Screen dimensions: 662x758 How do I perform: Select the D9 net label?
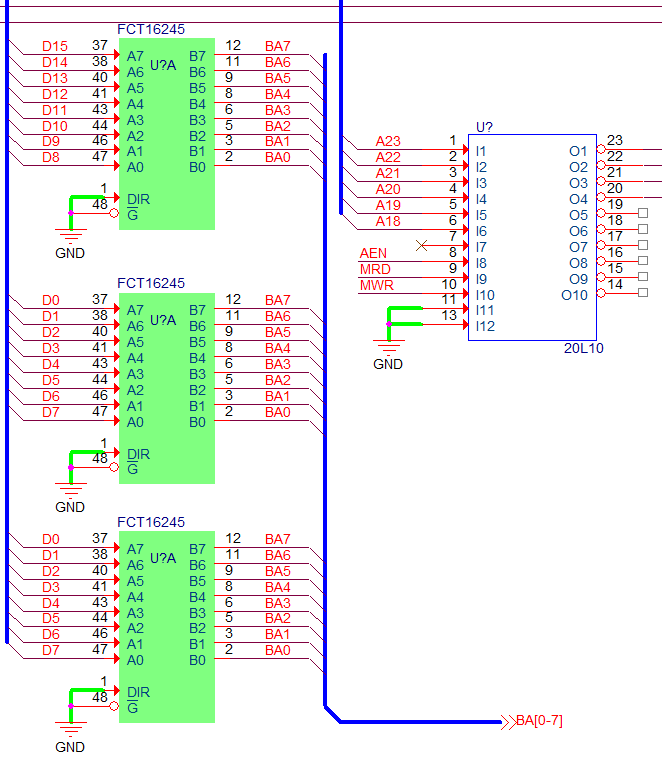click(x=51, y=142)
